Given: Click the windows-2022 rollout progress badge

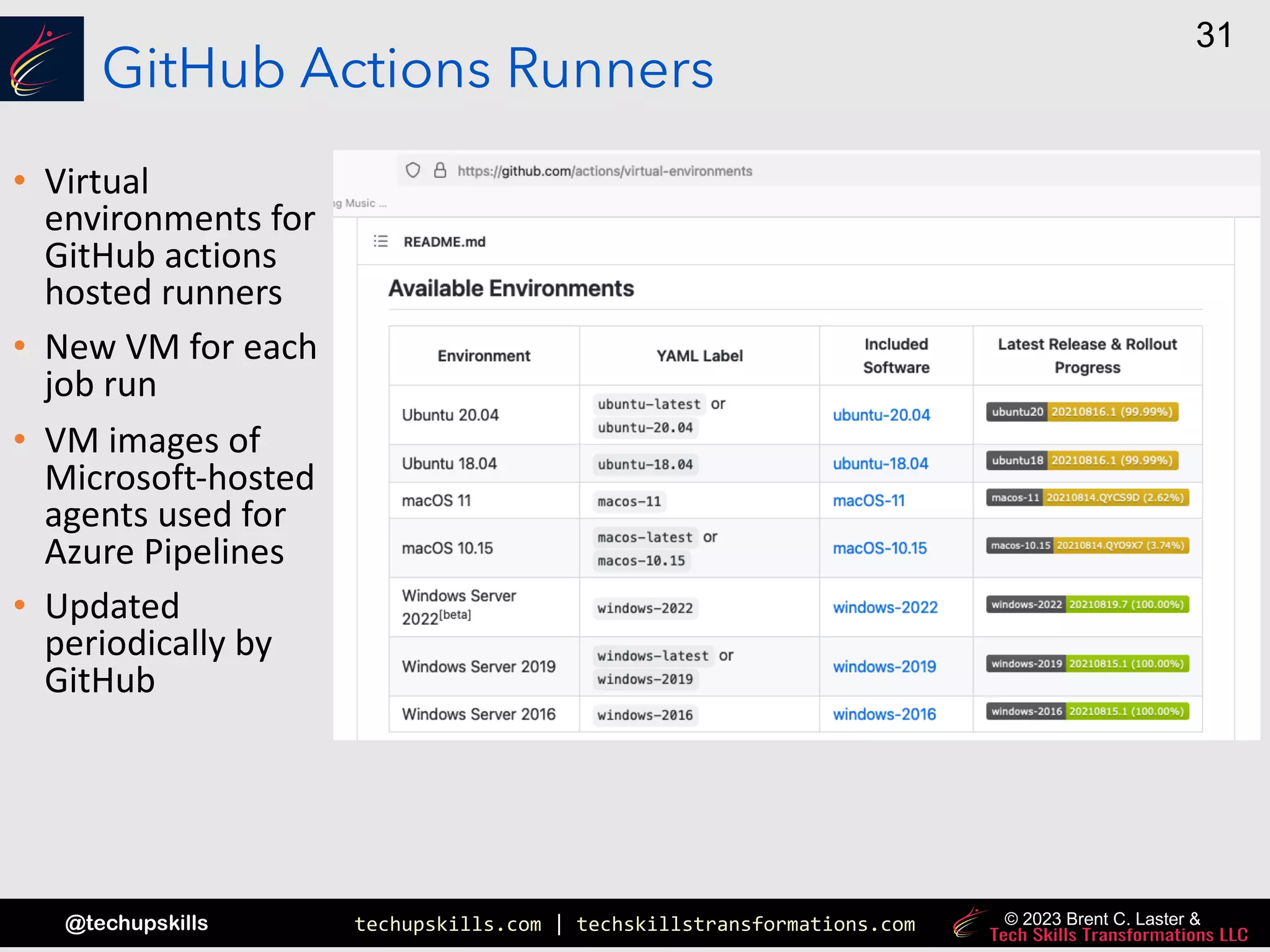Looking at the screenshot, I should point(1087,604).
